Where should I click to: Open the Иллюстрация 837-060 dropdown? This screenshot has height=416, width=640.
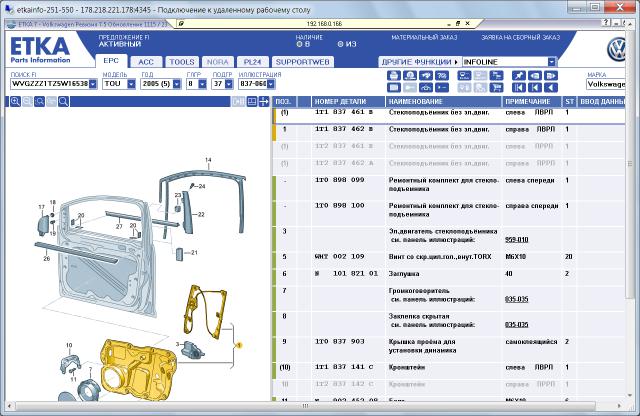point(271,84)
